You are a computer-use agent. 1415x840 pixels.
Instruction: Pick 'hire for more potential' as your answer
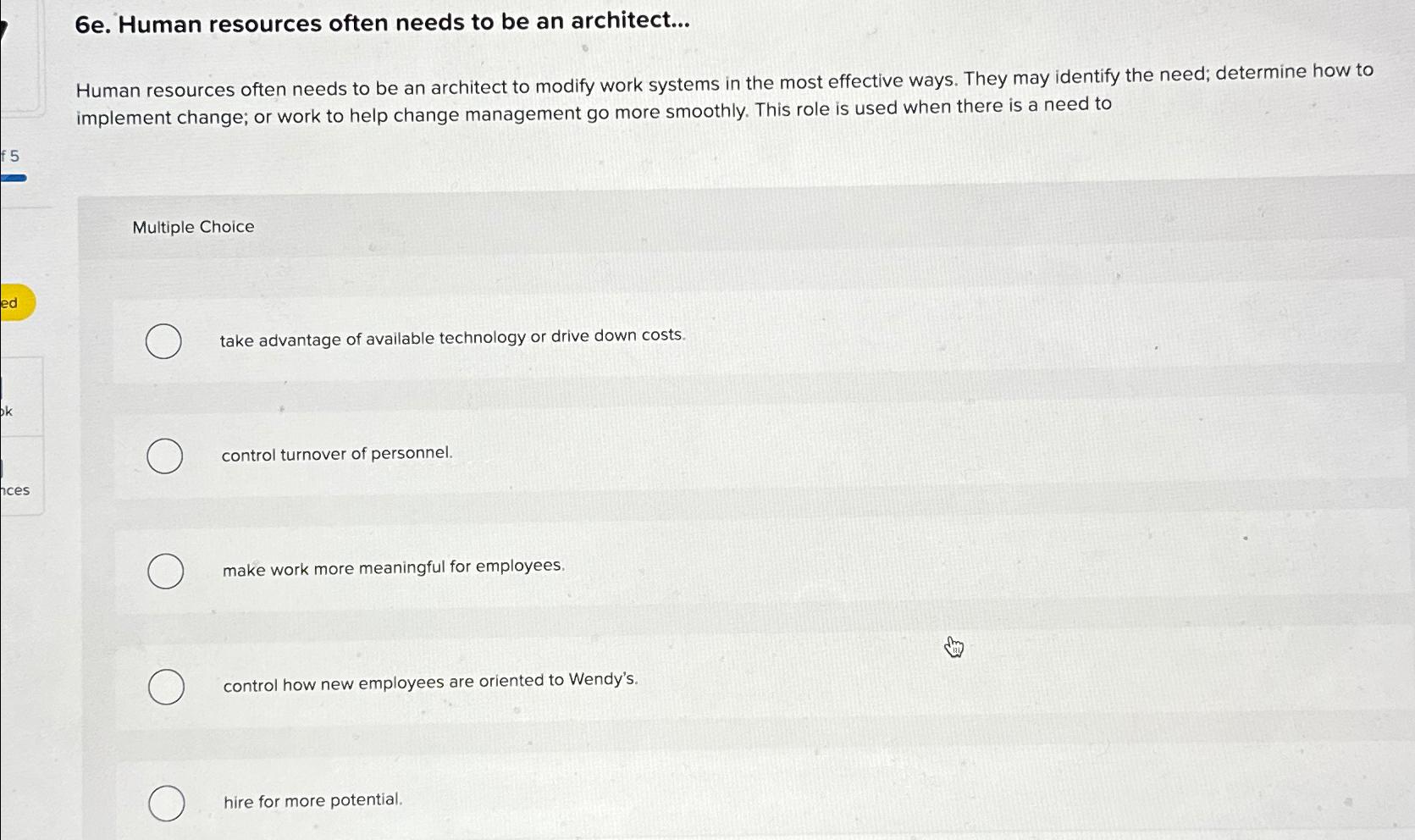167,803
